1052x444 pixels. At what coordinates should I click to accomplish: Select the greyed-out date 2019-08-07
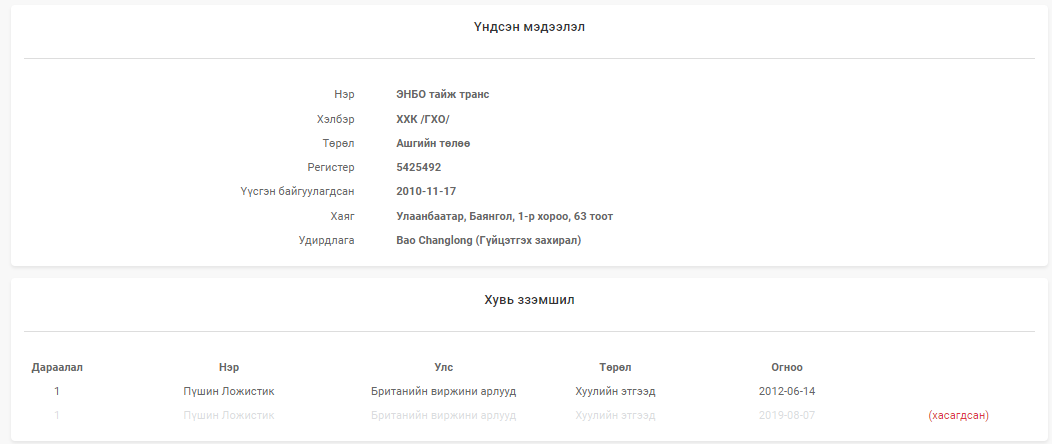786,415
